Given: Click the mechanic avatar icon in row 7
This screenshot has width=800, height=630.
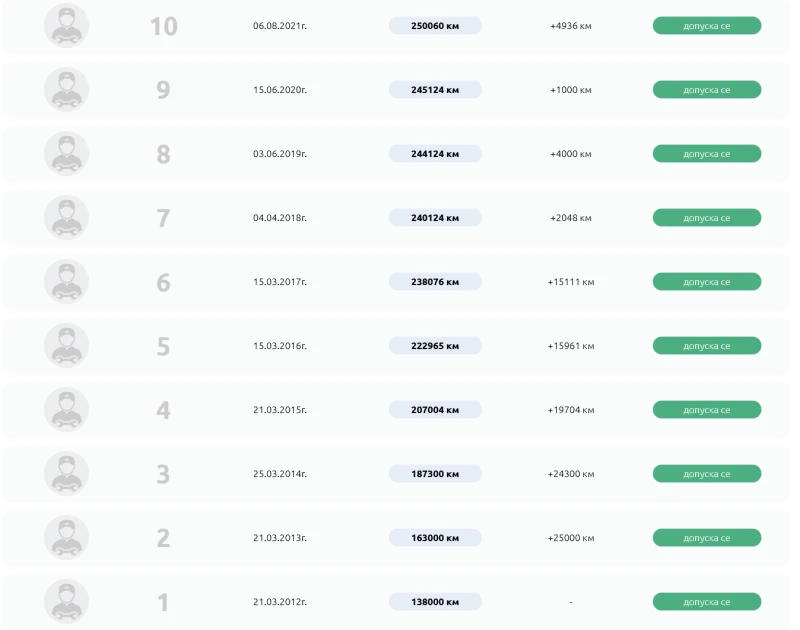Looking at the screenshot, I should pyautogui.click(x=66, y=218).
